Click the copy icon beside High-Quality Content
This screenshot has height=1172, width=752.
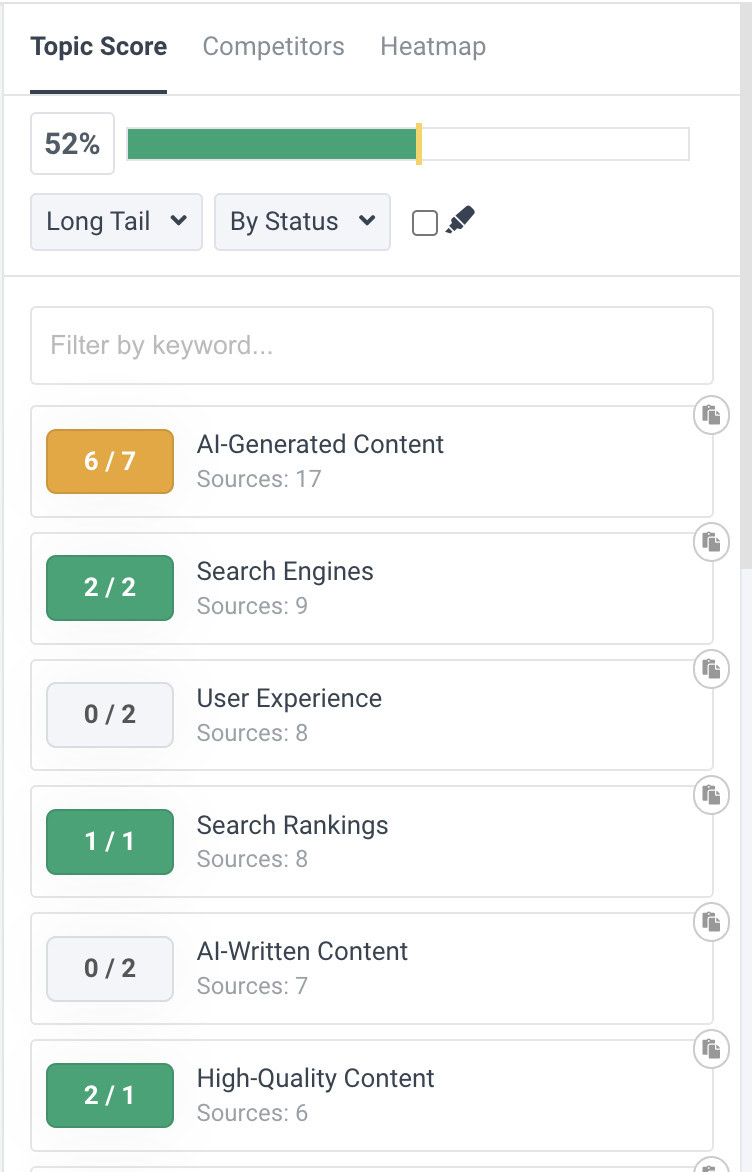pyautogui.click(x=711, y=1050)
